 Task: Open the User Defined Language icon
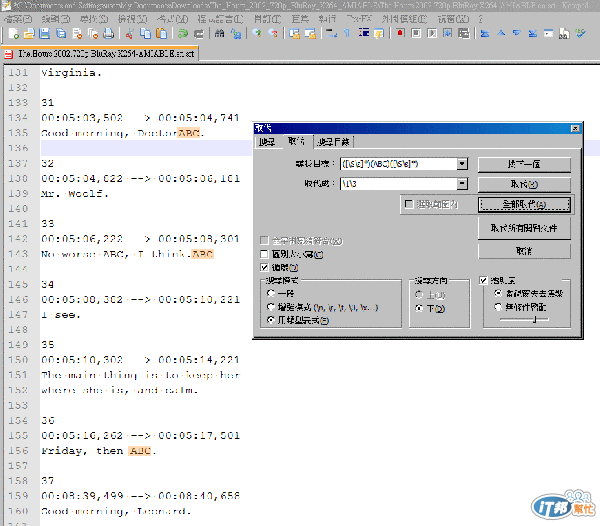(x=379, y=34)
